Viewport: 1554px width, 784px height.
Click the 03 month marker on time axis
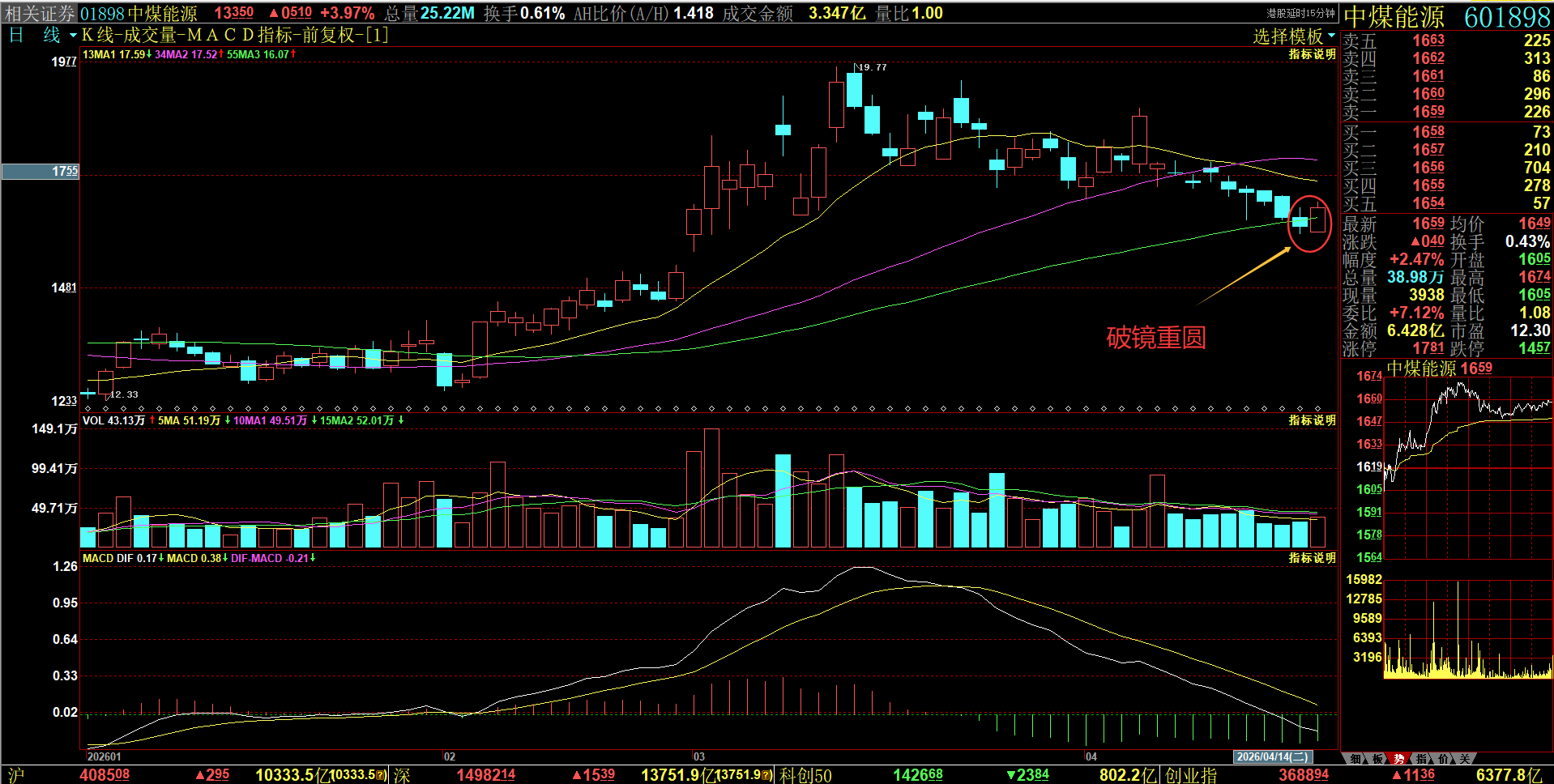[698, 756]
